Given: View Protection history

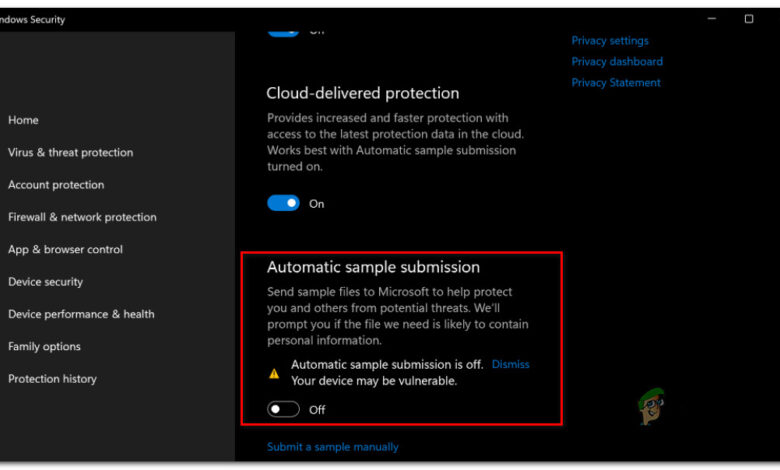Looking at the screenshot, I should [52, 379].
